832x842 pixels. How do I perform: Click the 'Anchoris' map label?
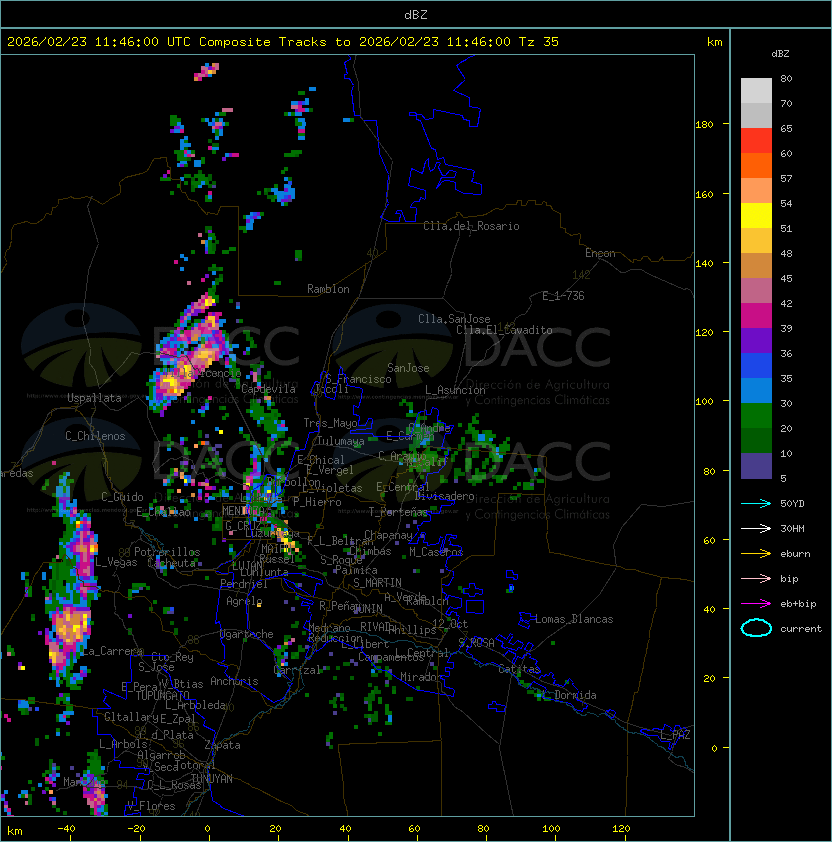click(234, 681)
